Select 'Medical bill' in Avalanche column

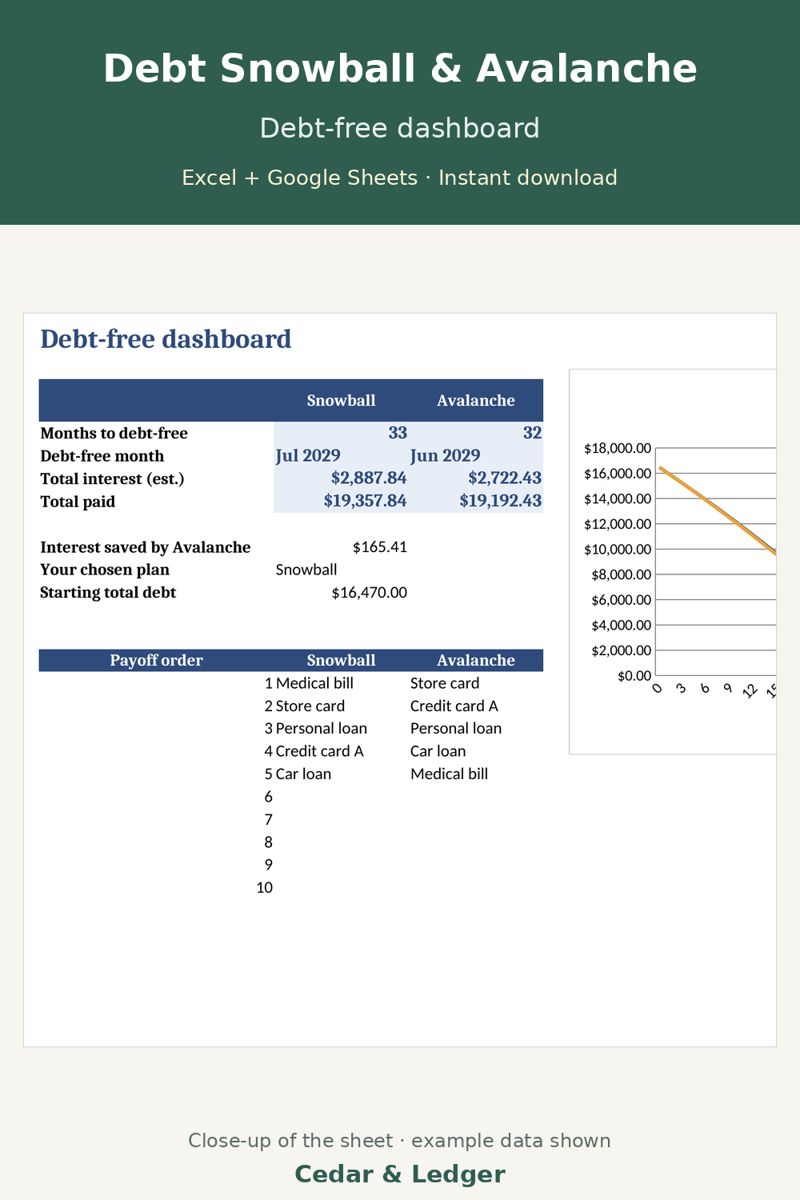point(449,774)
